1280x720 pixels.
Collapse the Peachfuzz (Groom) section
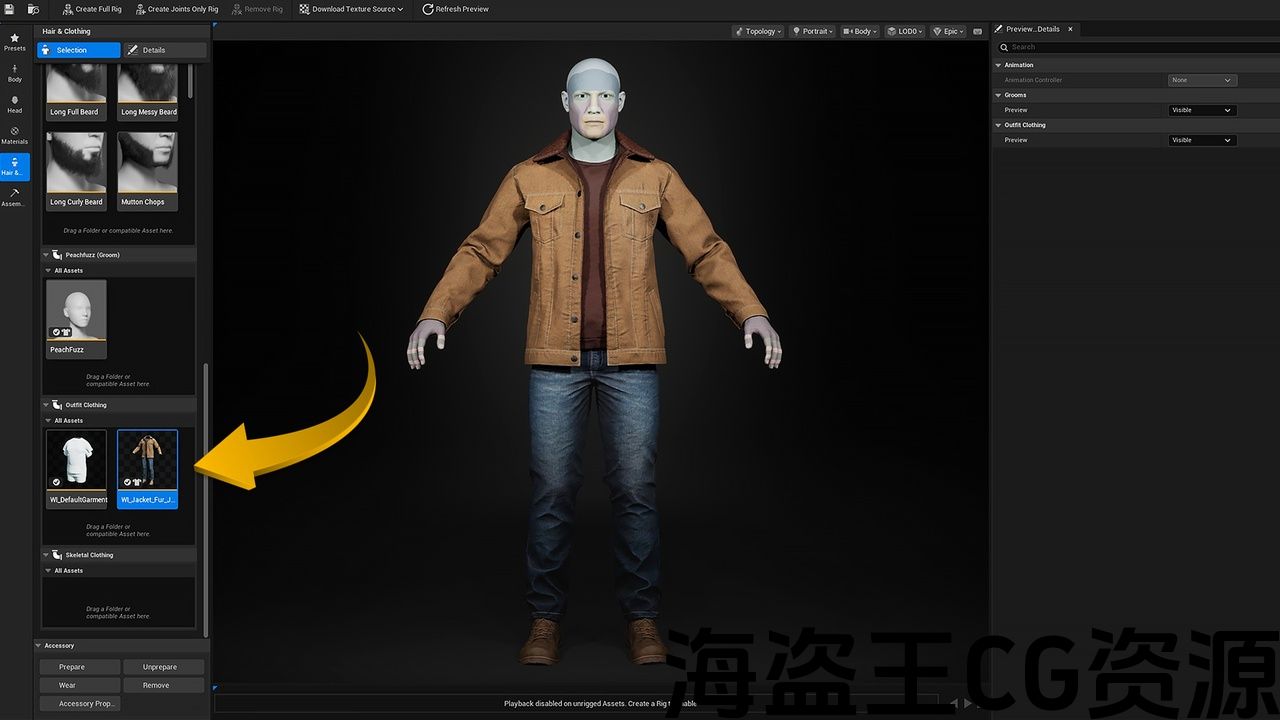[x=46, y=255]
